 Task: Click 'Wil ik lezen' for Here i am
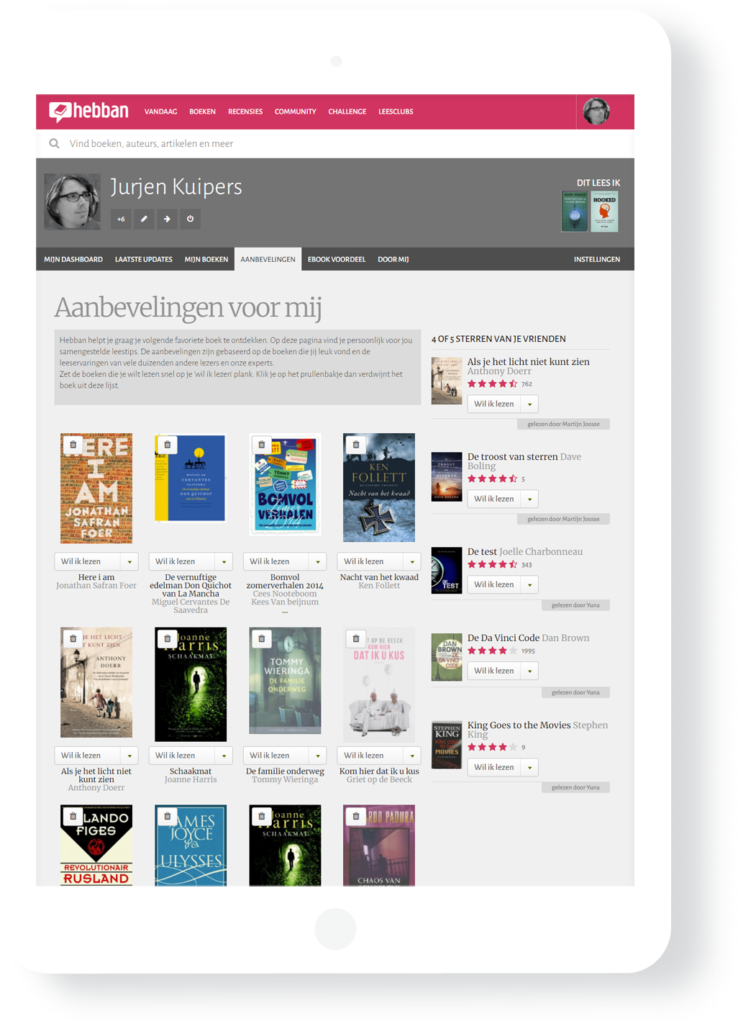pos(88,561)
